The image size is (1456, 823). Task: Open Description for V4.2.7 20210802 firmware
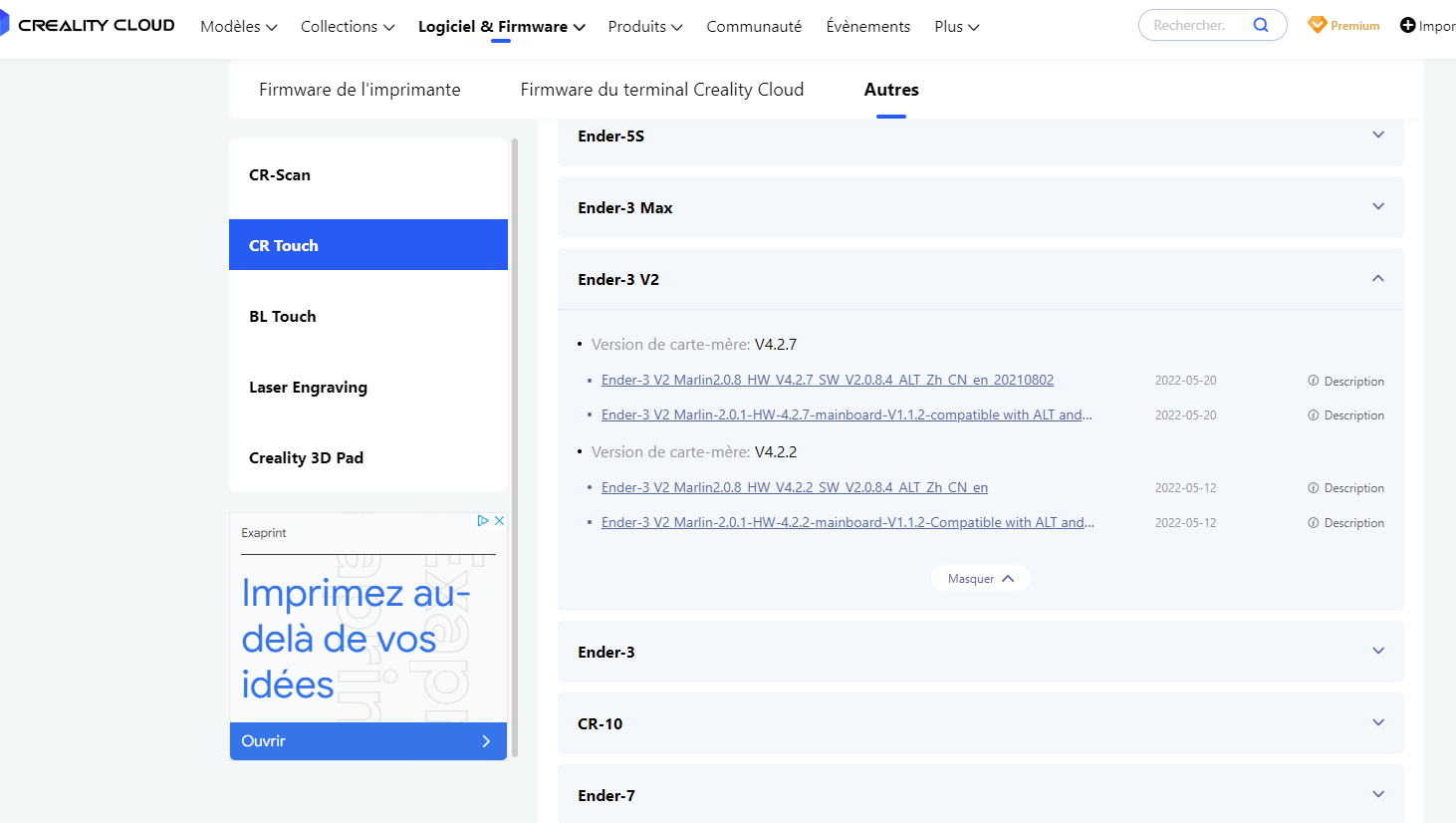pyautogui.click(x=1345, y=381)
